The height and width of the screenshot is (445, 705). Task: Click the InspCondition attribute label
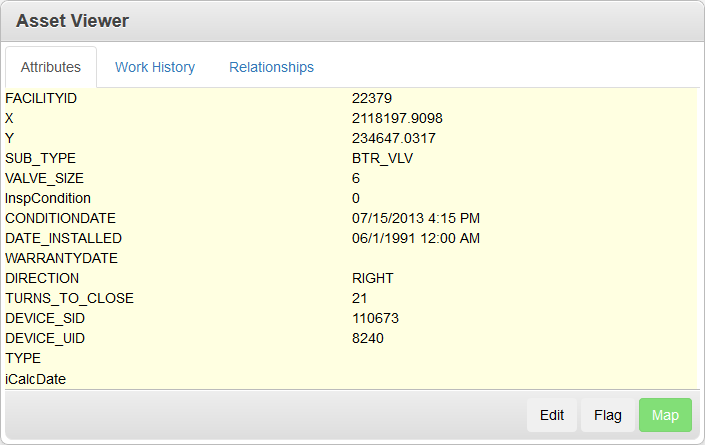[48, 198]
